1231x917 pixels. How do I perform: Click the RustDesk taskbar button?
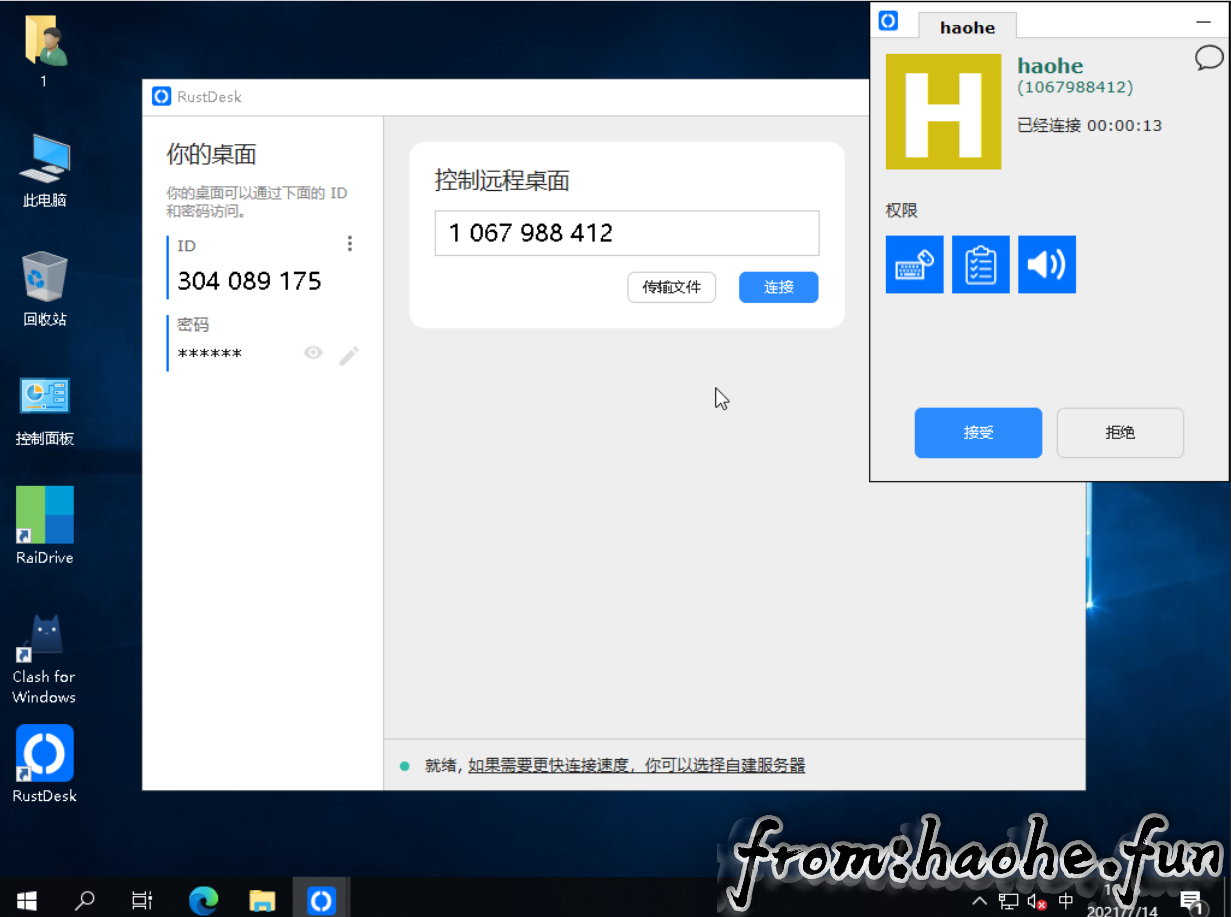[x=321, y=900]
